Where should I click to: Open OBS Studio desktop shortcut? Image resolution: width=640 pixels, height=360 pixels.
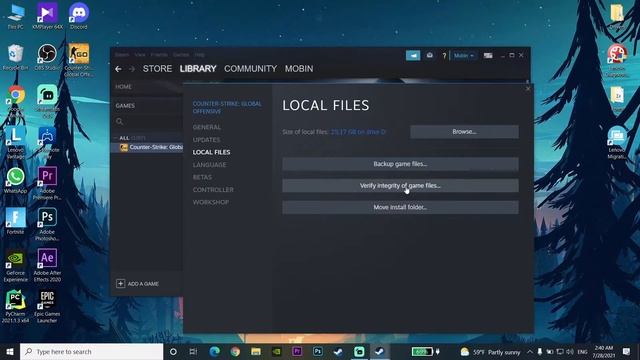pyautogui.click(x=47, y=57)
